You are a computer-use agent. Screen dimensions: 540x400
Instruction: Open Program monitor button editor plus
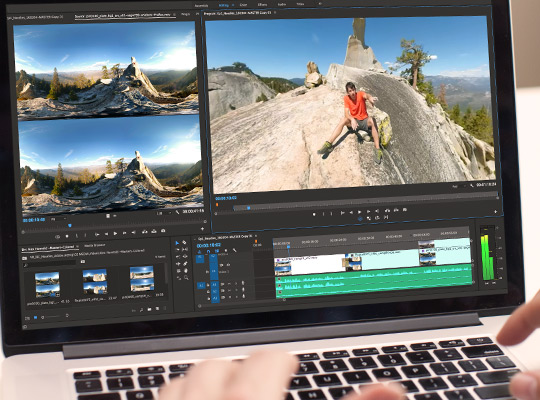(495, 212)
